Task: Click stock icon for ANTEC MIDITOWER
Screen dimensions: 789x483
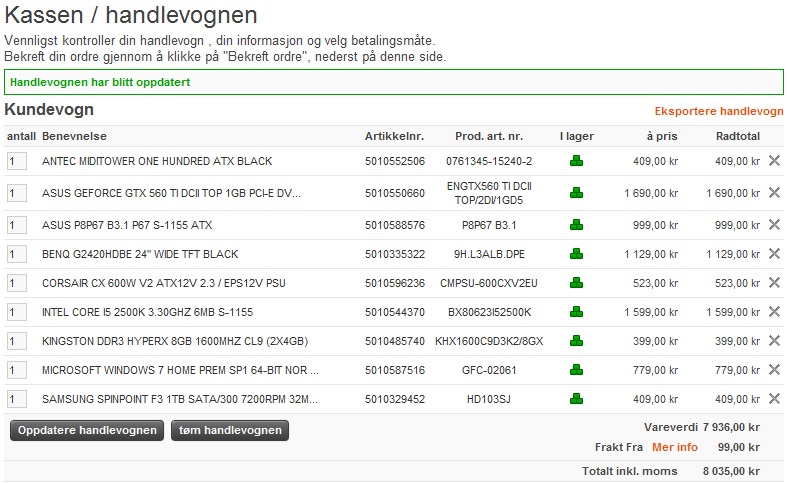Action: (x=577, y=161)
